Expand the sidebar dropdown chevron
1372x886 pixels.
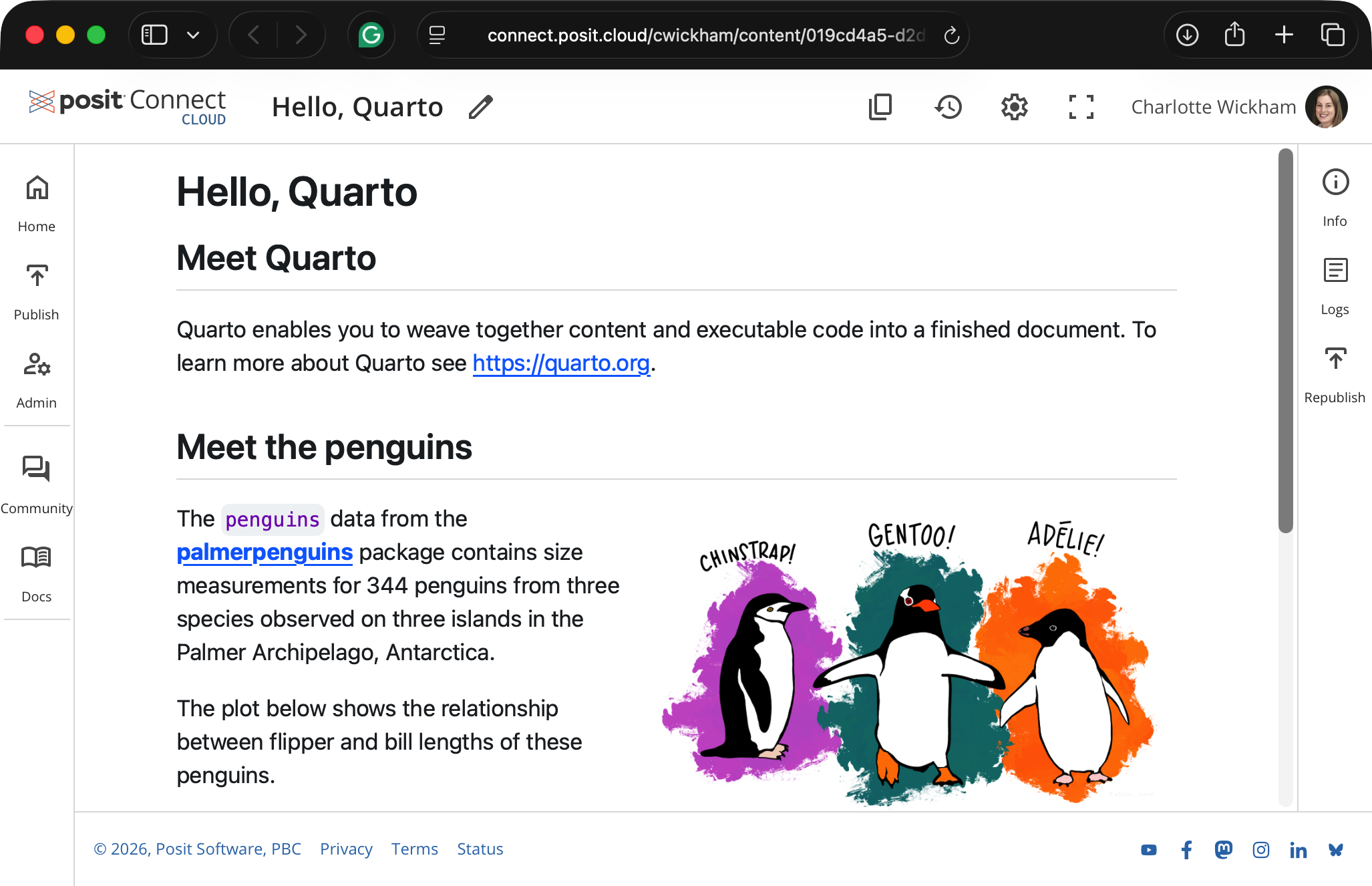pyautogui.click(x=193, y=35)
